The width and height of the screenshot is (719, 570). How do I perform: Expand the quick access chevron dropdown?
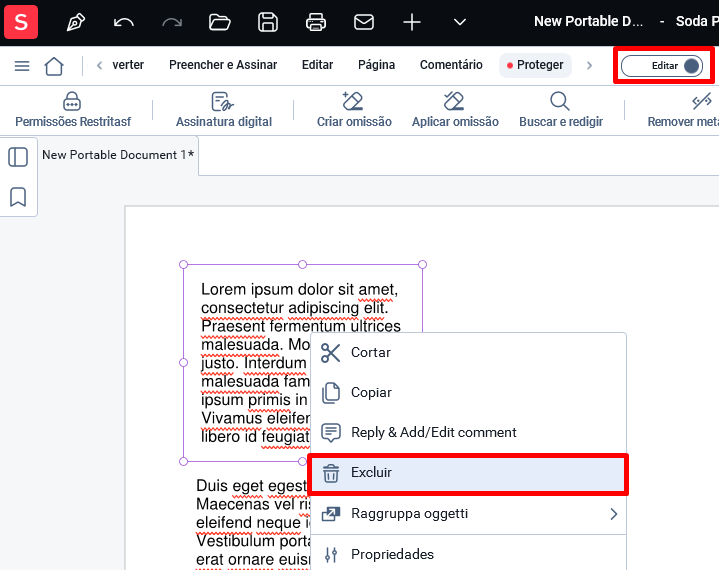(460, 22)
